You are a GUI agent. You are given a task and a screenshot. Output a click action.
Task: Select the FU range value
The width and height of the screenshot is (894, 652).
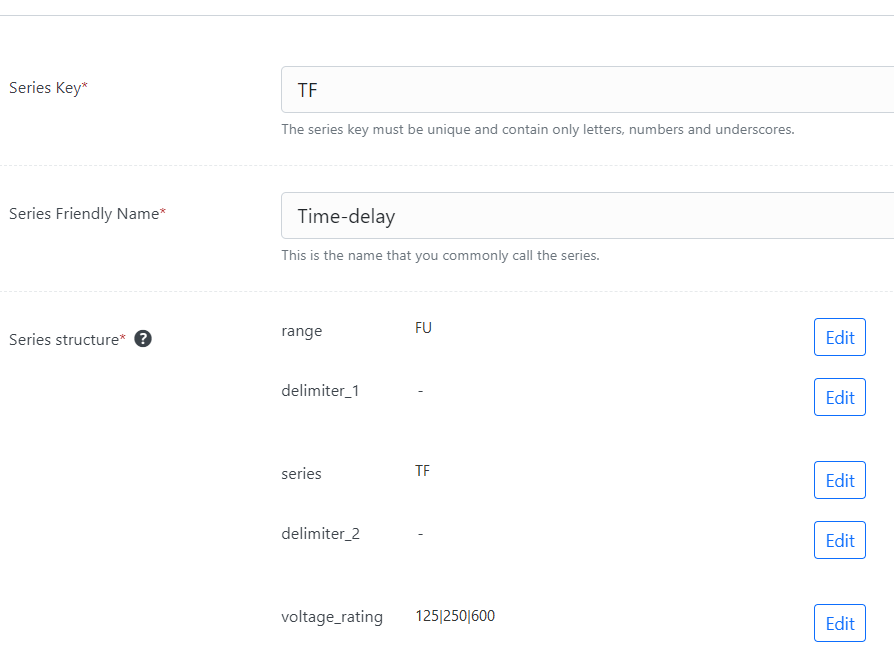coord(423,328)
